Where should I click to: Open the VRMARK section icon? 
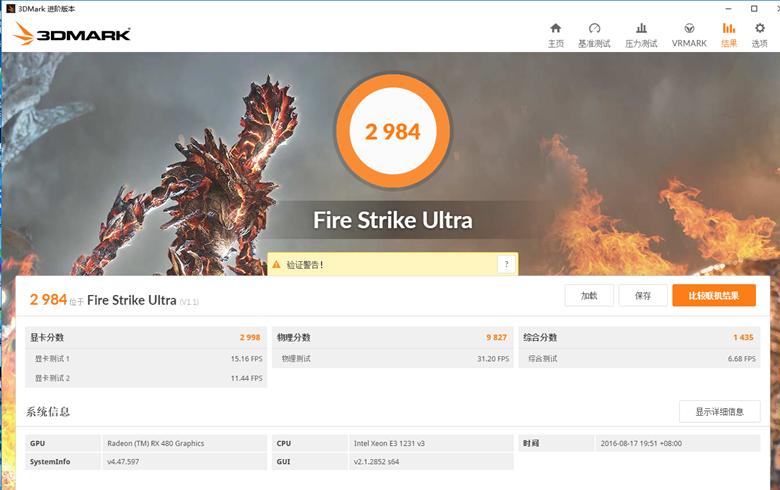[689, 34]
